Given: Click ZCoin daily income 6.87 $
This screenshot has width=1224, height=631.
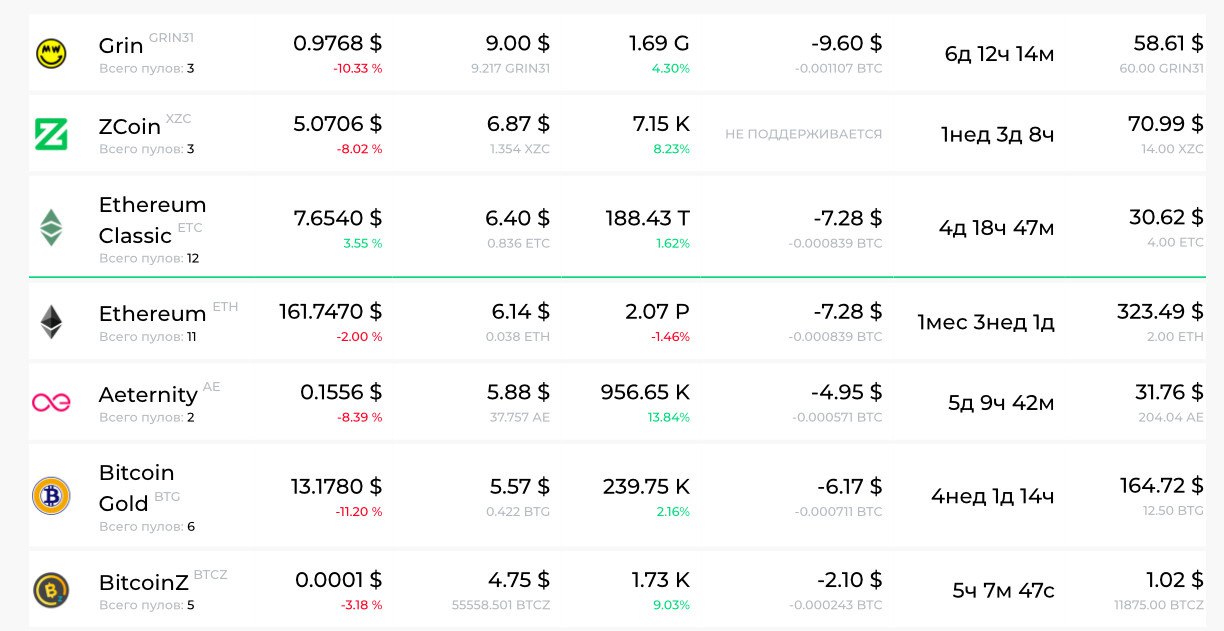Looking at the screenshot, I should tap(518, 124).
